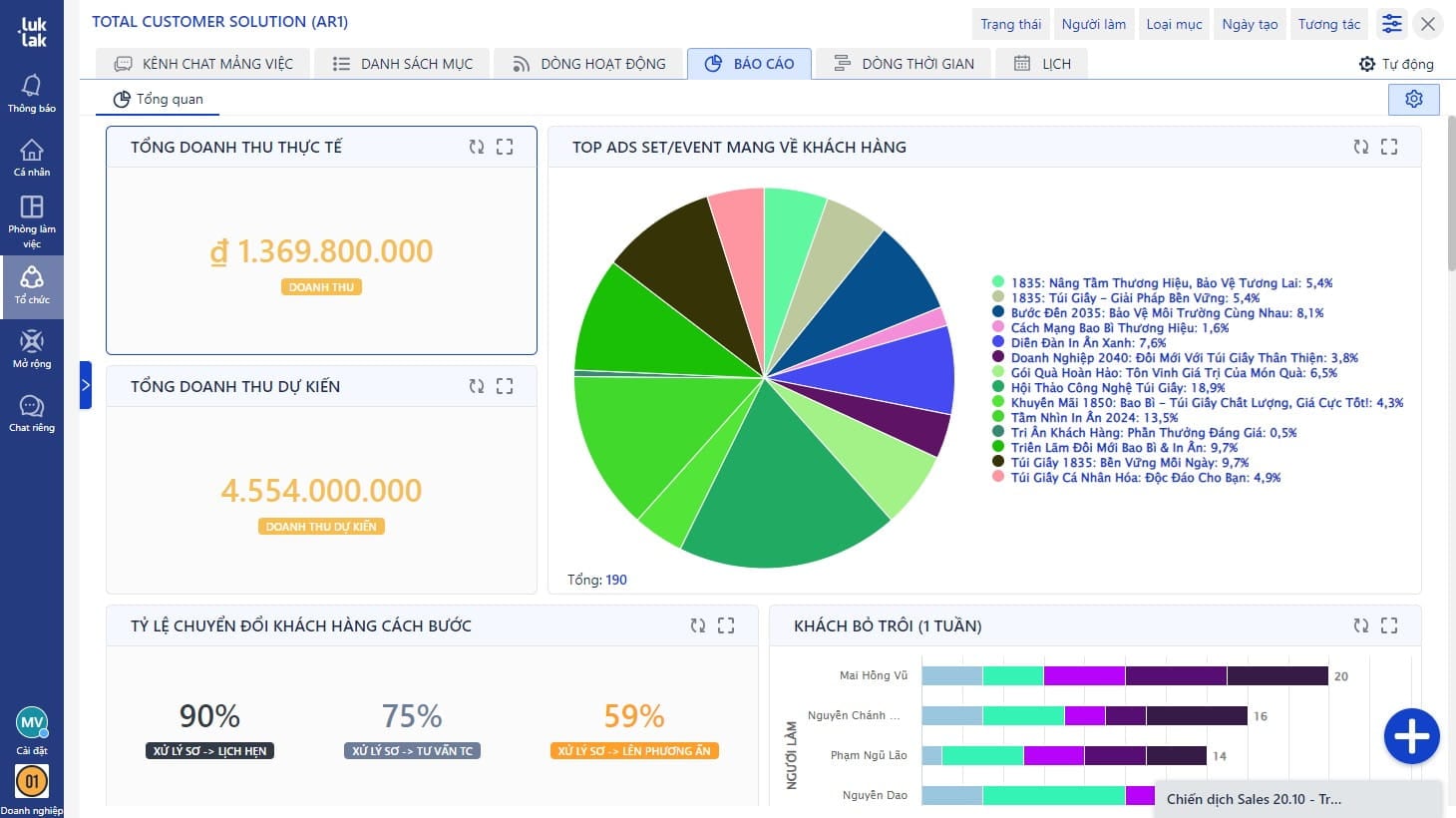1456x818 pixels.
Task: Open Thông báo notifications bell
Action: click(32, 93)
